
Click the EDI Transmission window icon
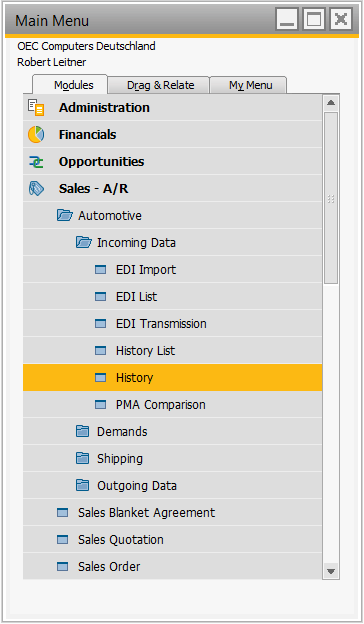pos(101,324)
